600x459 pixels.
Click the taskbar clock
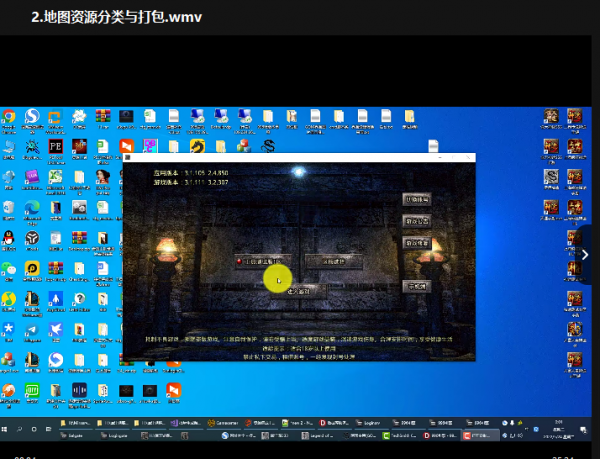(x=558, y=429)
